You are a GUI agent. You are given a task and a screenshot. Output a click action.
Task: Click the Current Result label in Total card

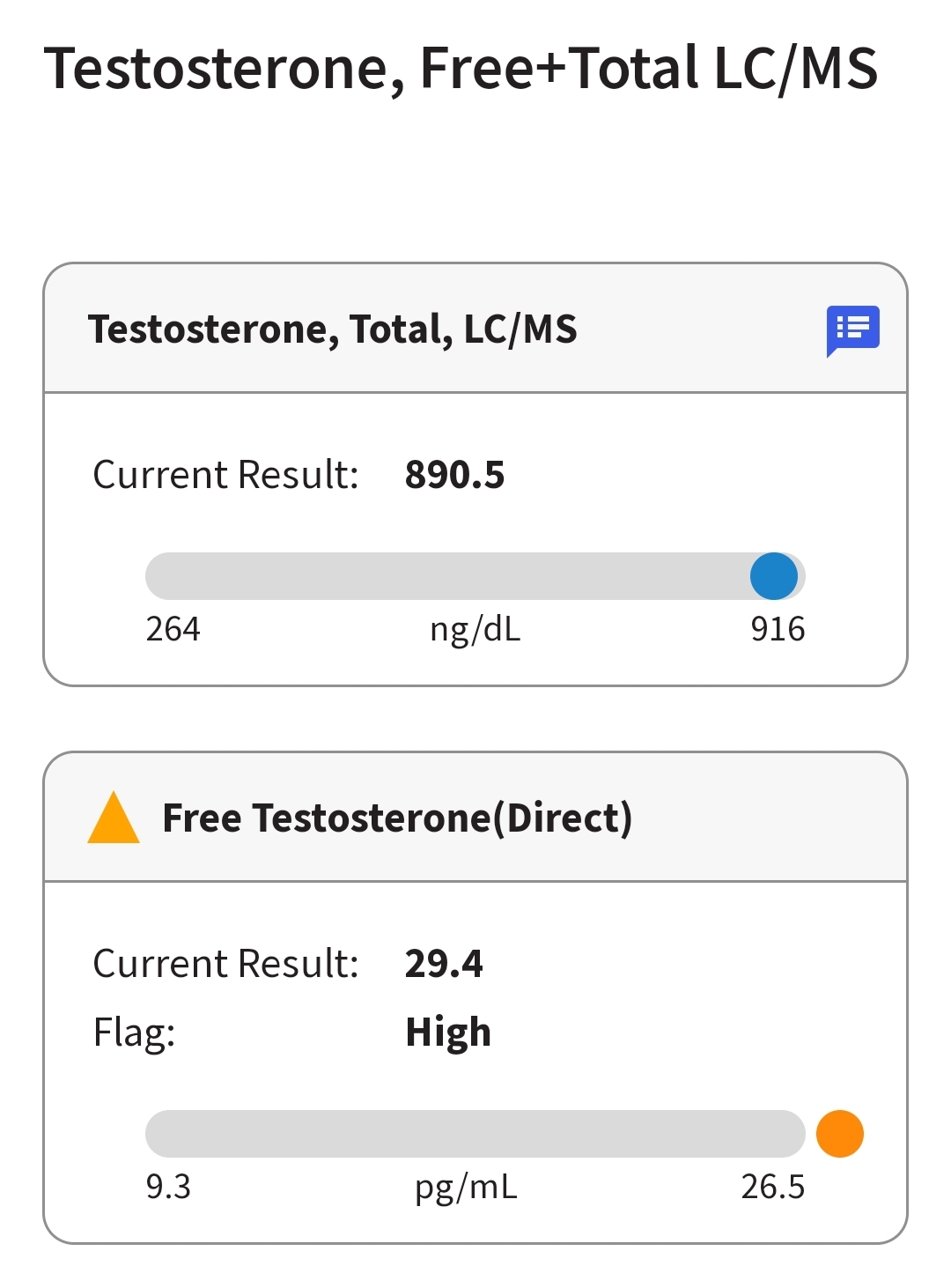[x=226, y=475]
